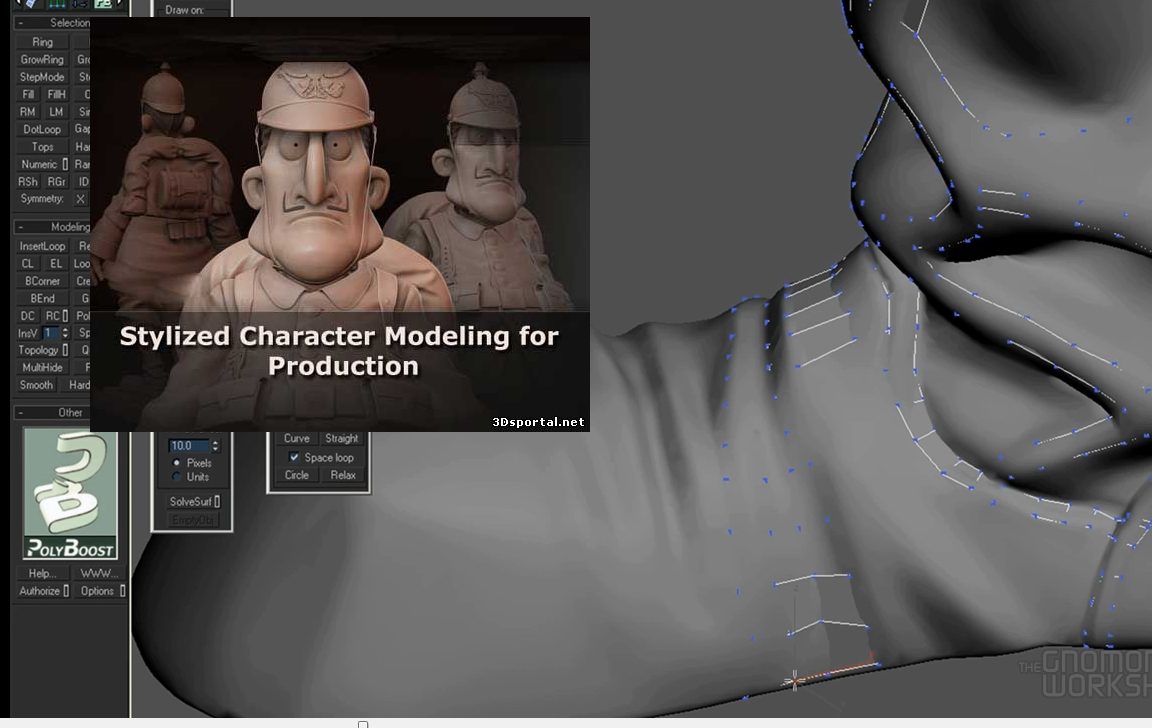1152x728 pixels.
Task: Click the Circle button
Action: [297, 475]
